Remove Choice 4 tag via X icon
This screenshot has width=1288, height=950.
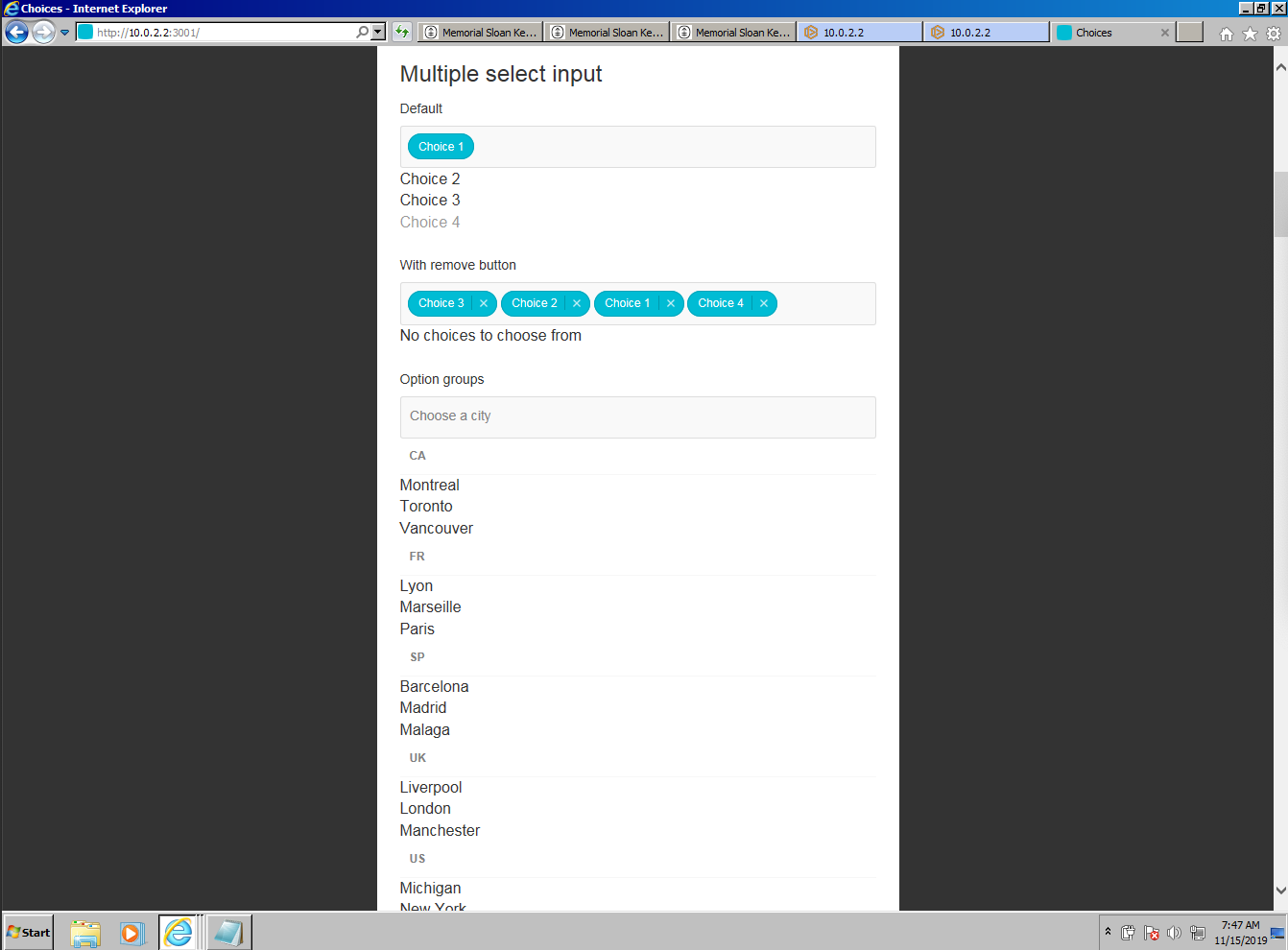[x=764, y=303]
